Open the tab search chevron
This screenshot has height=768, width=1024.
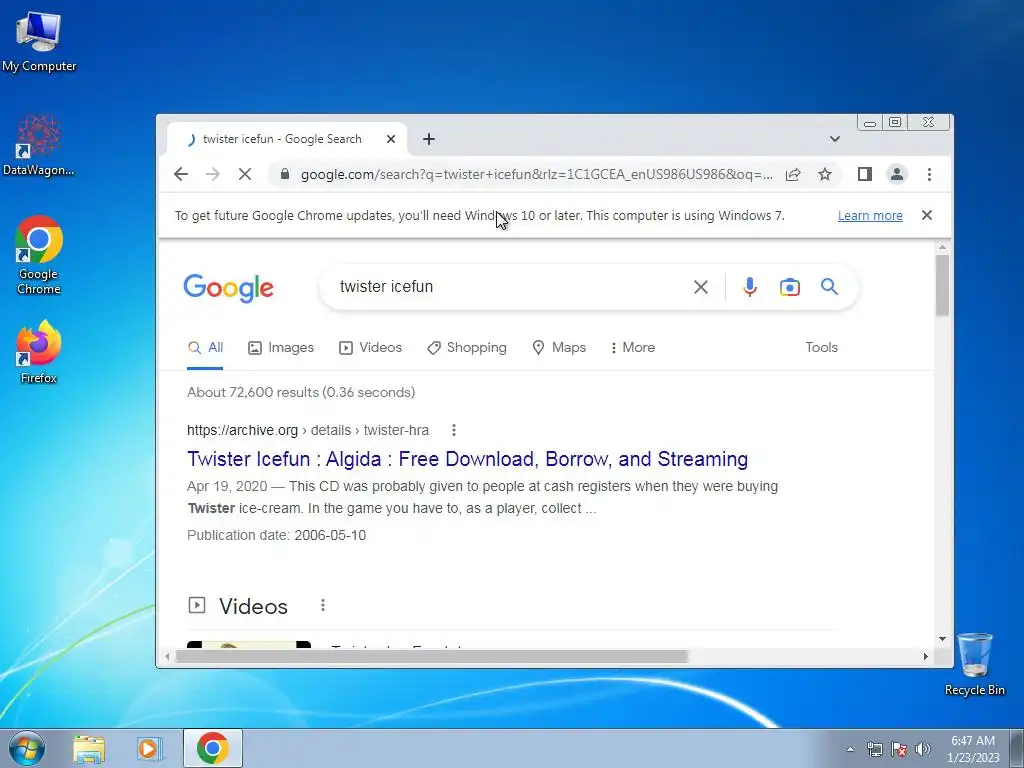[x=835, y=139]
